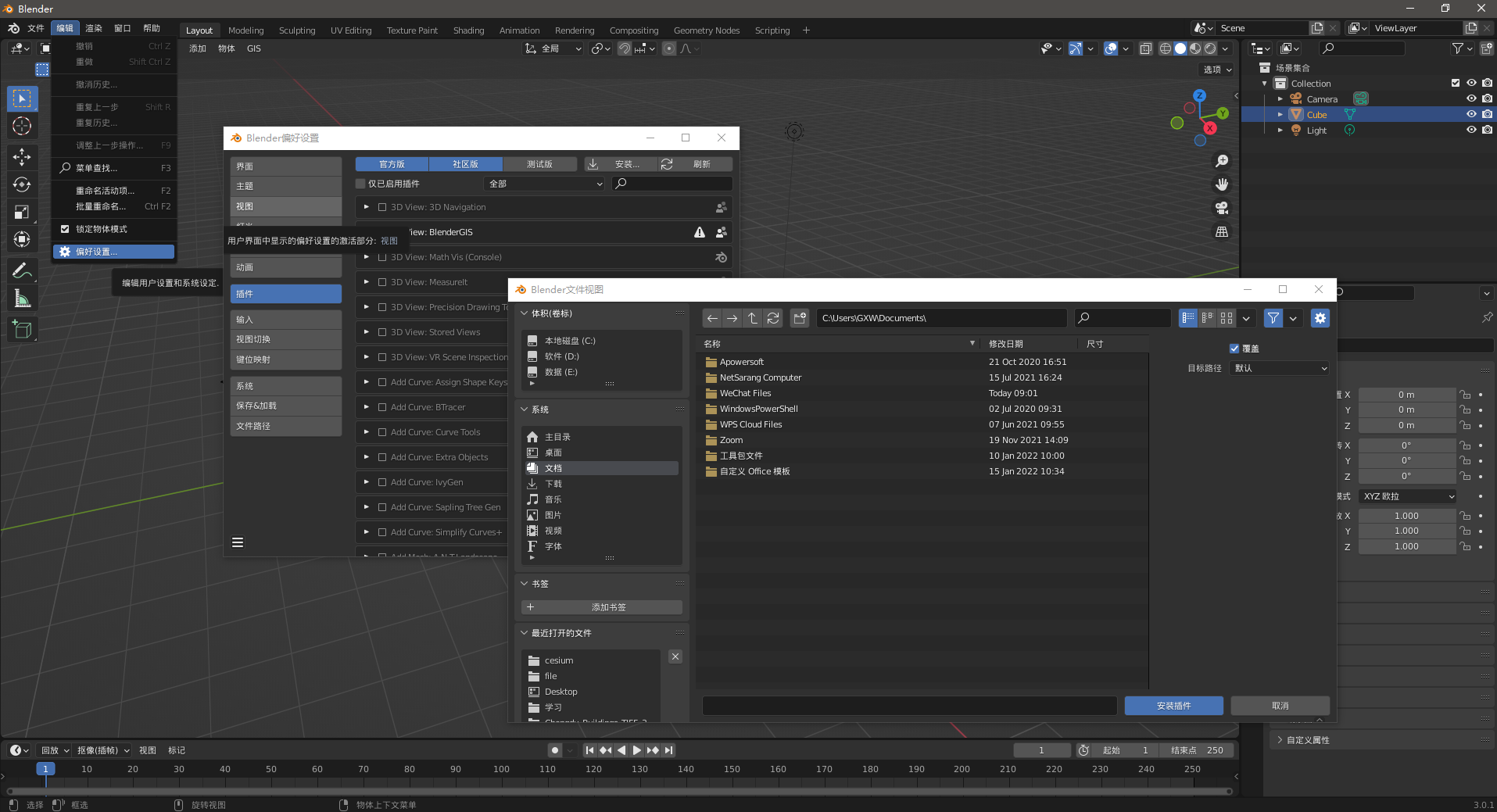Create new folder in file browser
Image resolution: width=1497 pixels, height=812 pixels.
pos(800,318)
